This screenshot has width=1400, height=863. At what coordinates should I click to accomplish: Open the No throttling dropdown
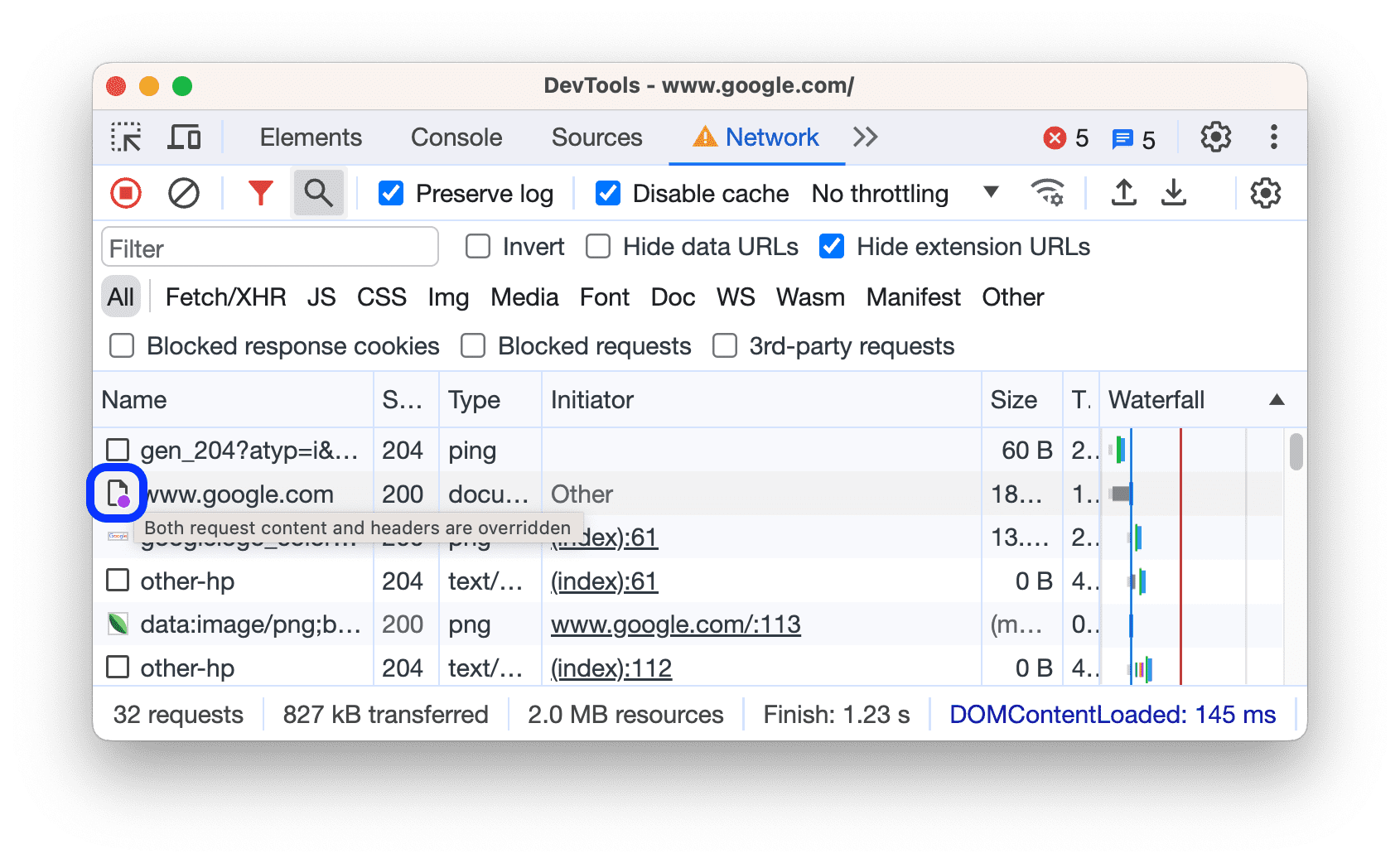point(899,193)
